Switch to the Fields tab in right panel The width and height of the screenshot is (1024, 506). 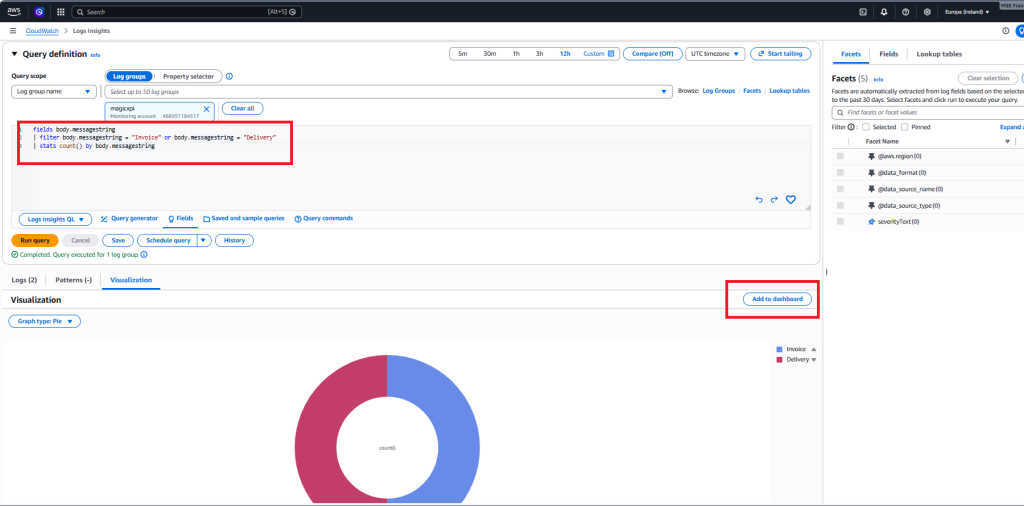(888, 54)
